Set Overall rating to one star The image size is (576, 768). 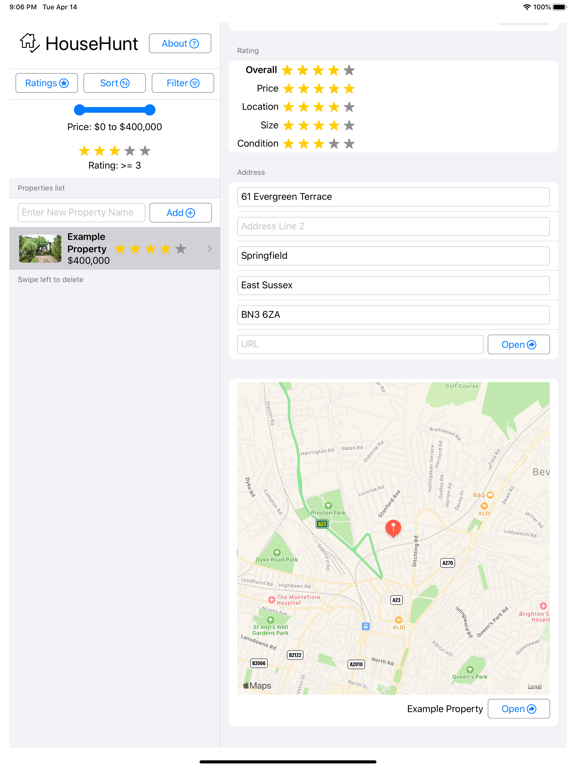[288, 71]
